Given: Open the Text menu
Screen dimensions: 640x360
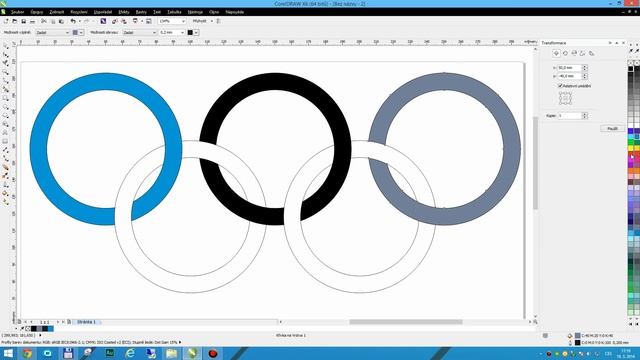Looking at the screenshot, I should pyautogui.click(x=157, y=12).
